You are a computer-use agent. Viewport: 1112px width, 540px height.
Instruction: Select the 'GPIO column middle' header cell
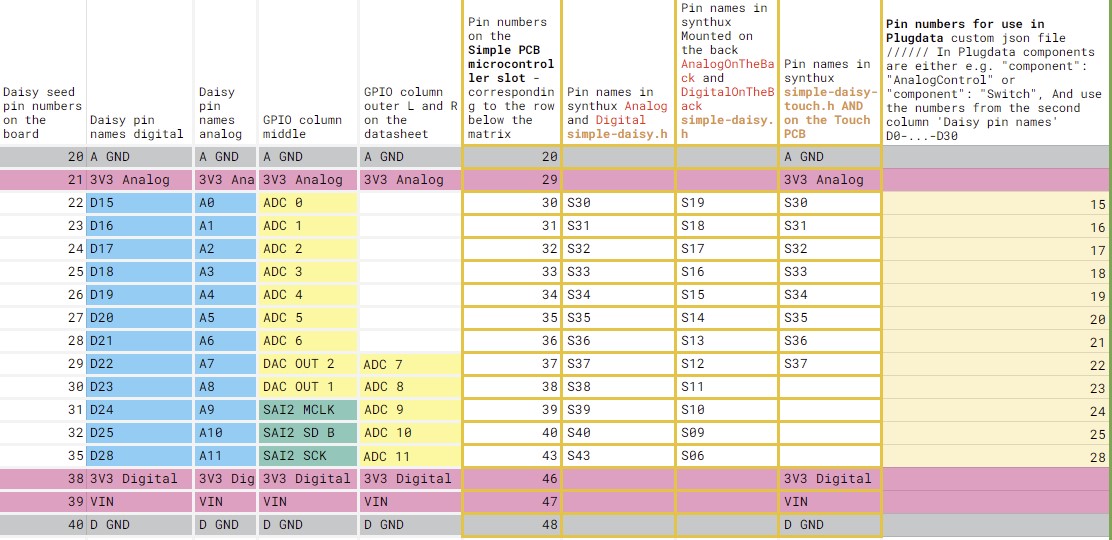(x=308, y=72)
